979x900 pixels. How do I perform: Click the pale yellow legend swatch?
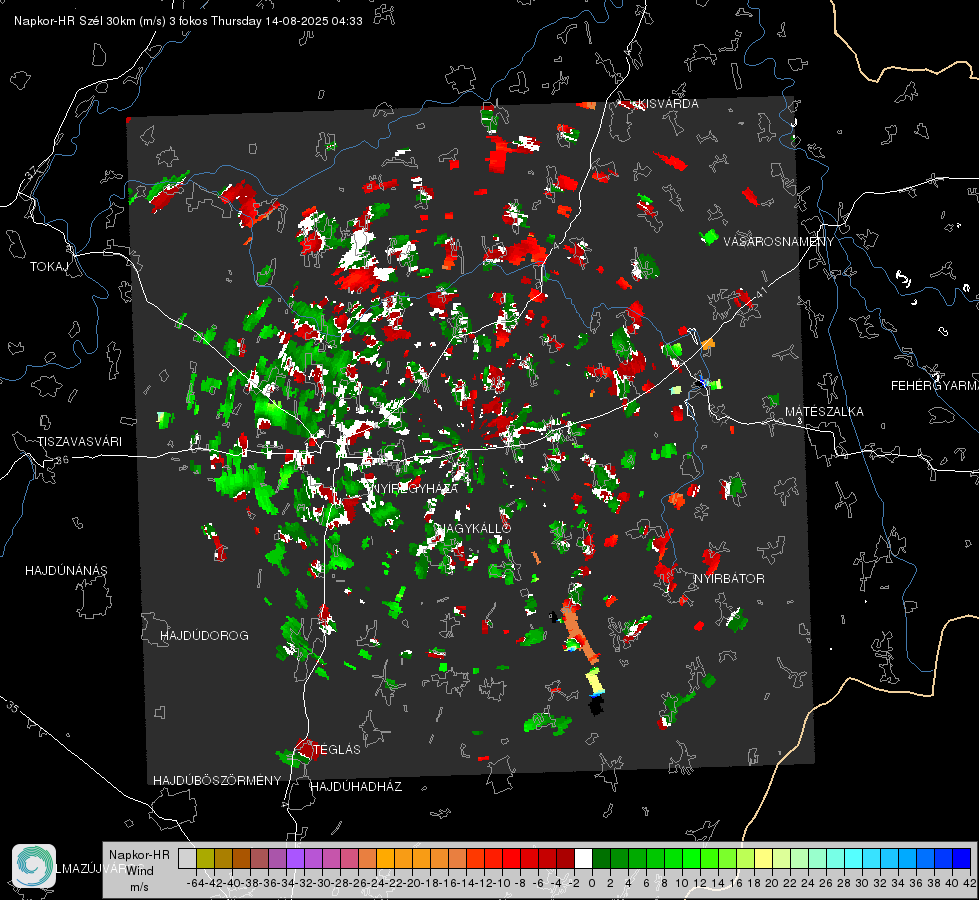click(x=763, y=858)
